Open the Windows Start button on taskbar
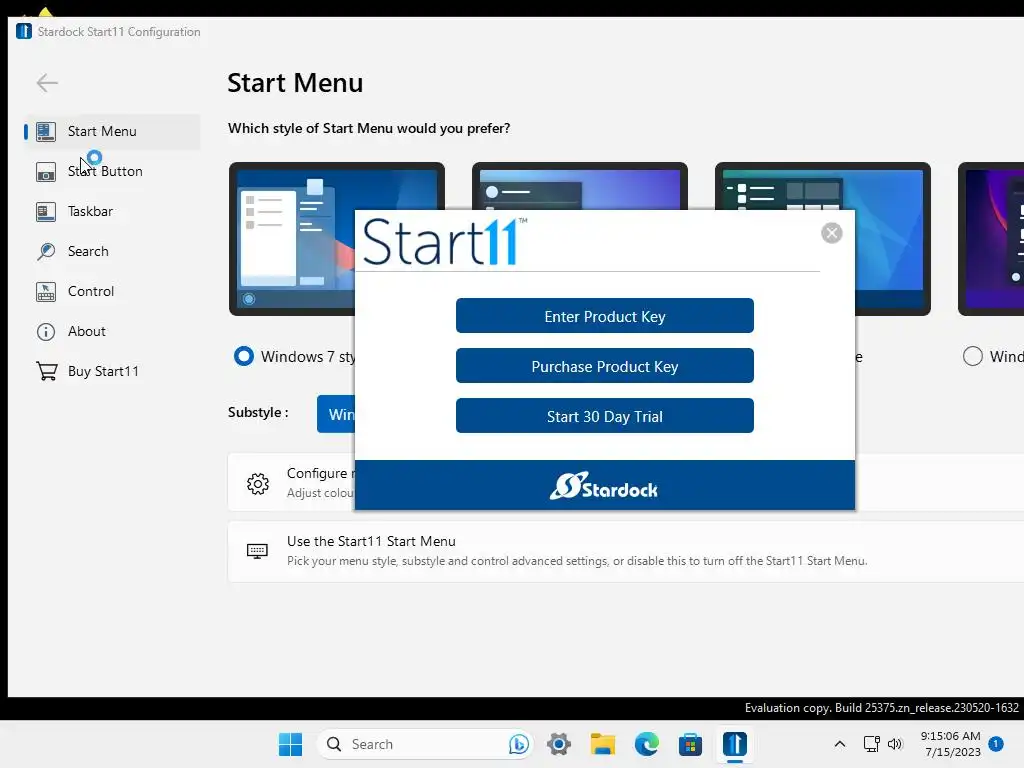1024x768 pixels. click(x=291, y=744)
